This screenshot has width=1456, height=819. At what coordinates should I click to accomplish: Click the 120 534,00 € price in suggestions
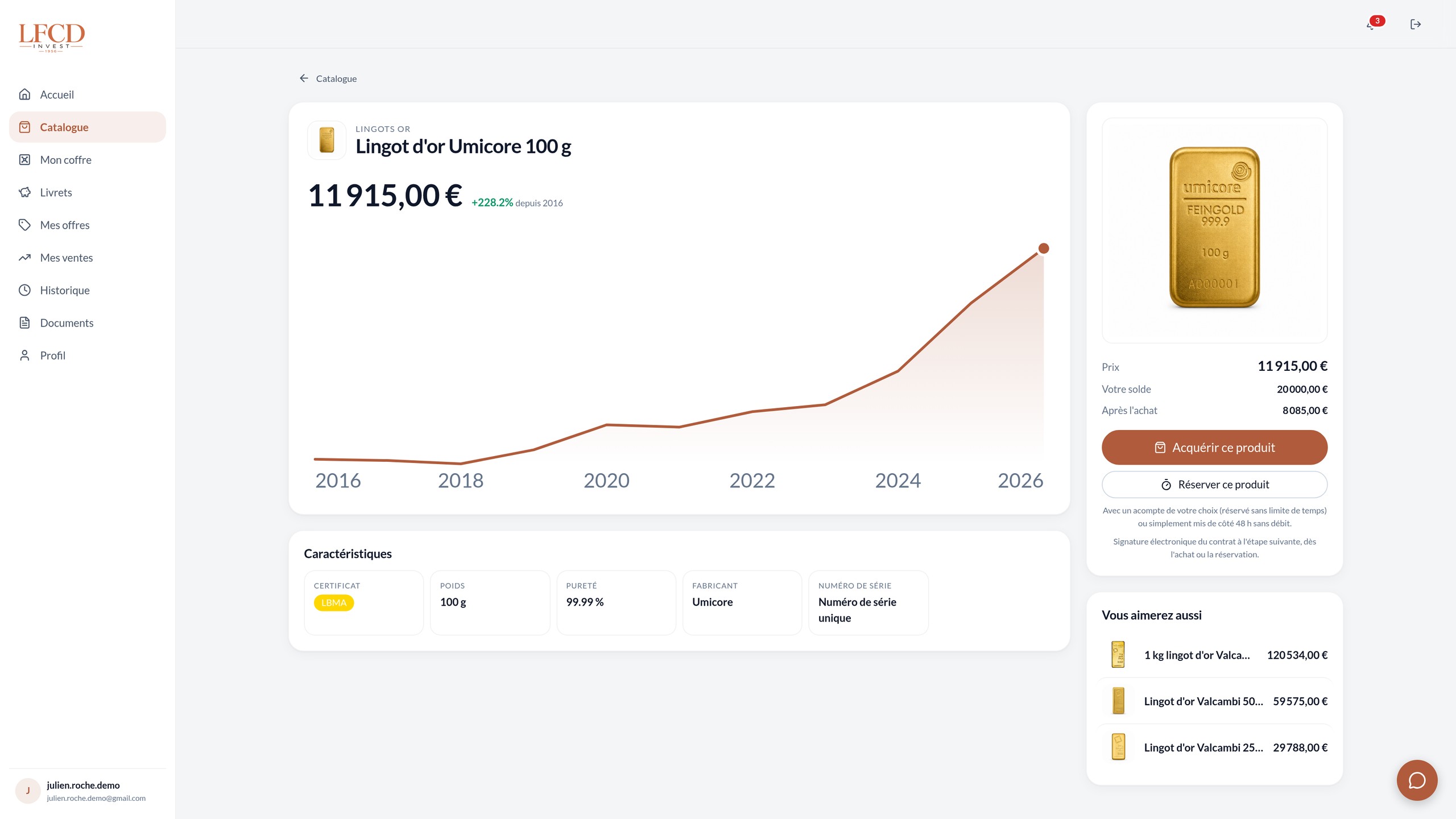tap(1297, 655)
